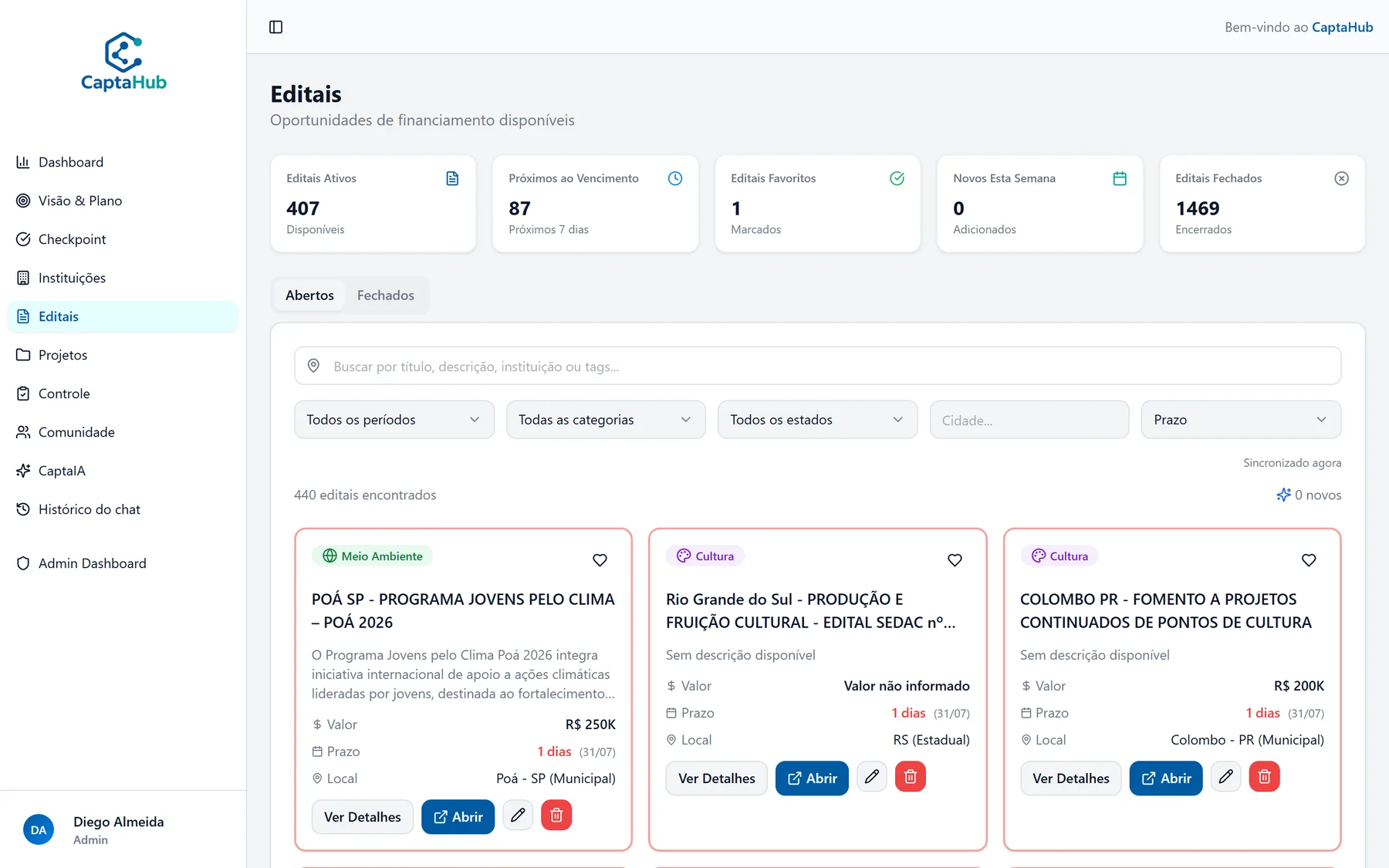Select Editais in the sidebar
1389x868 pixels.
click(x=123, y=316)
